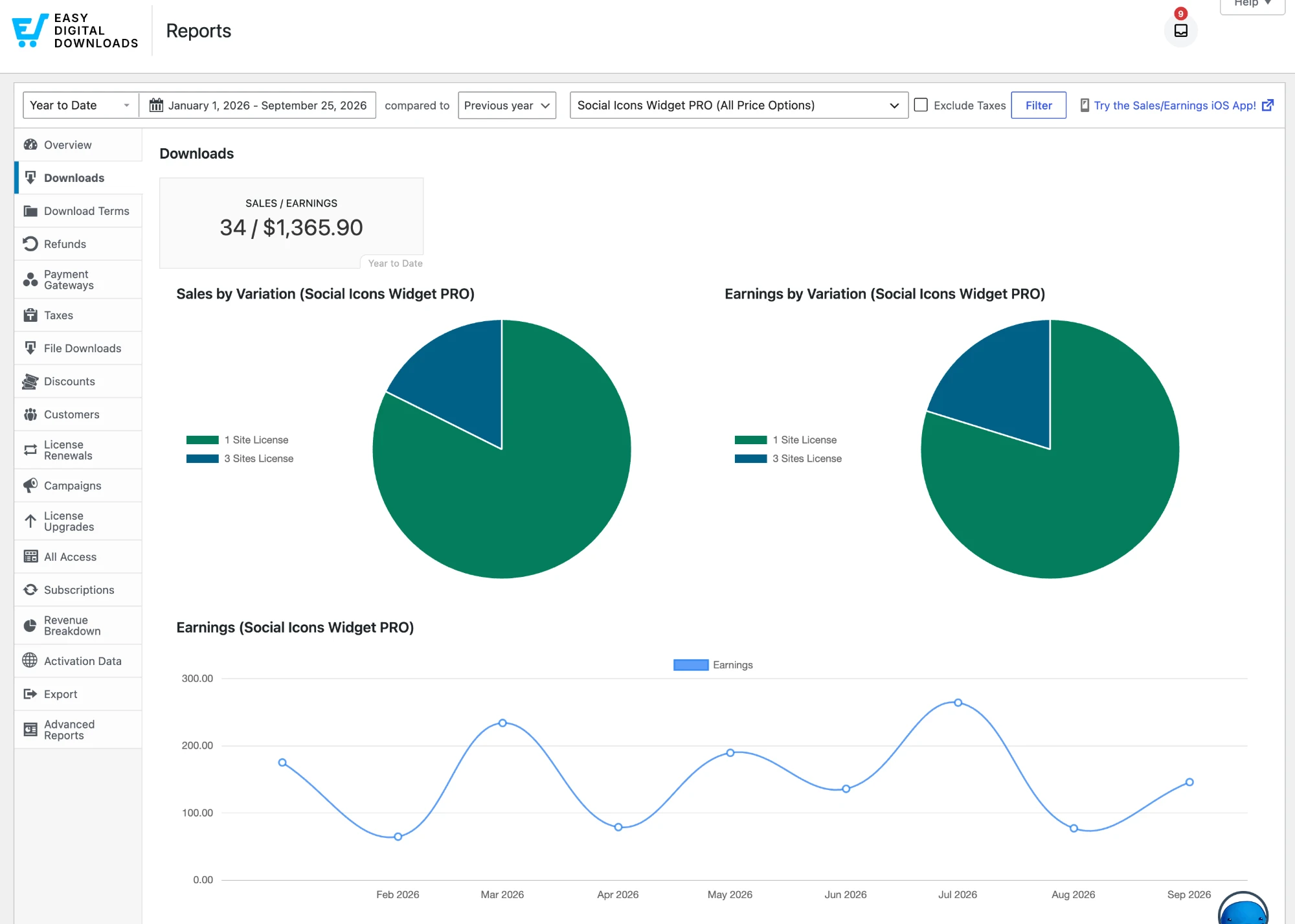1295x924 pixels.
Task: Open the Subscriptions tab
Action: pos(78,589)
